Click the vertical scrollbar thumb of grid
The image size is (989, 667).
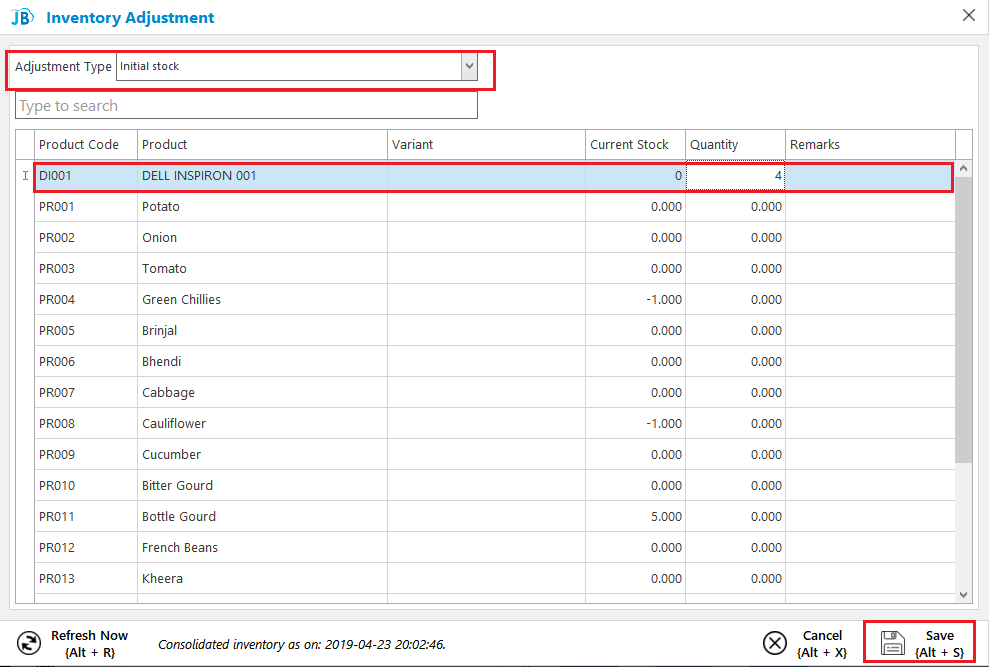[x=963, y=319]
